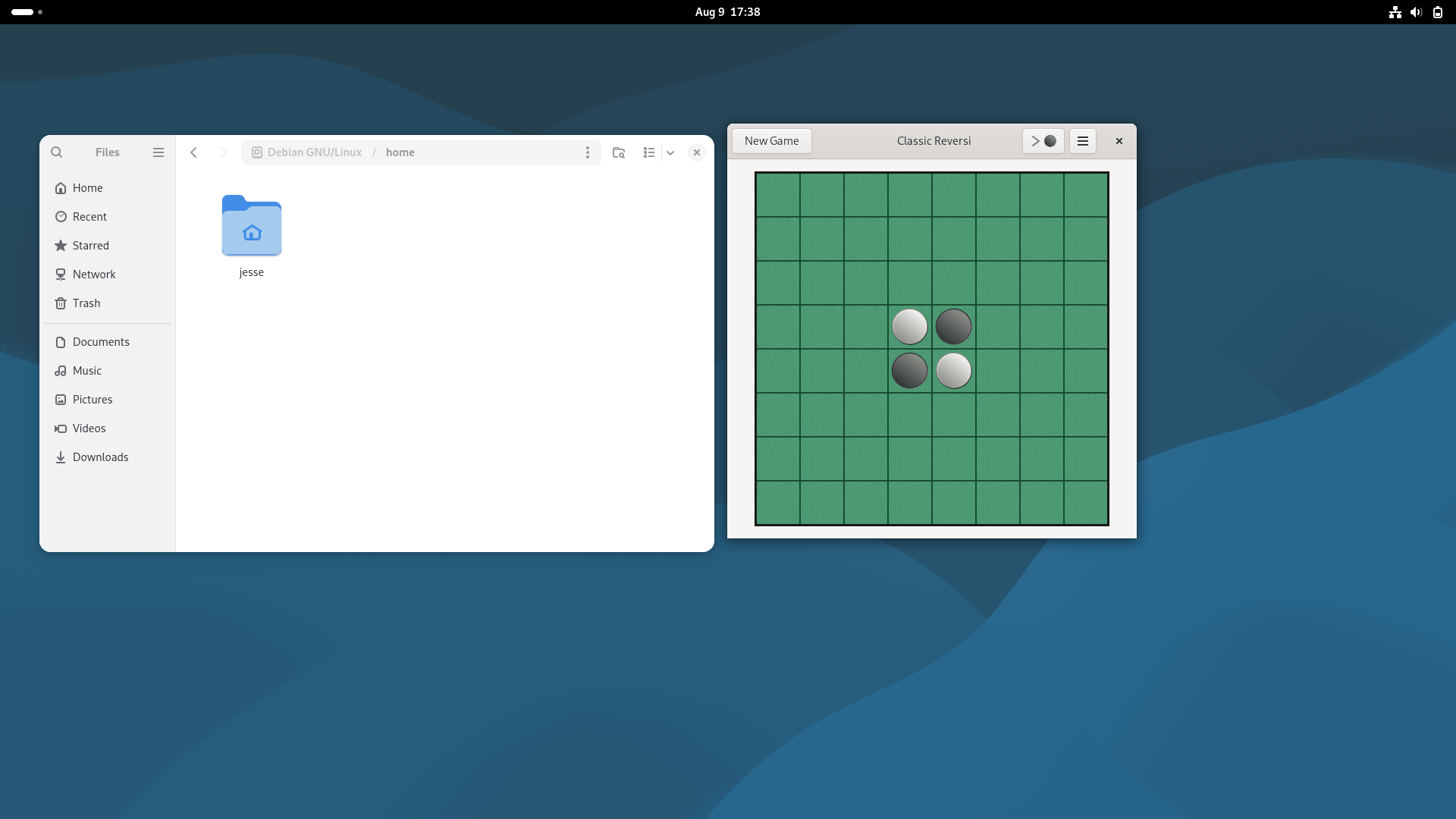
Task: Open the Reversi hamburger menu
Action: click(1083, 141)
